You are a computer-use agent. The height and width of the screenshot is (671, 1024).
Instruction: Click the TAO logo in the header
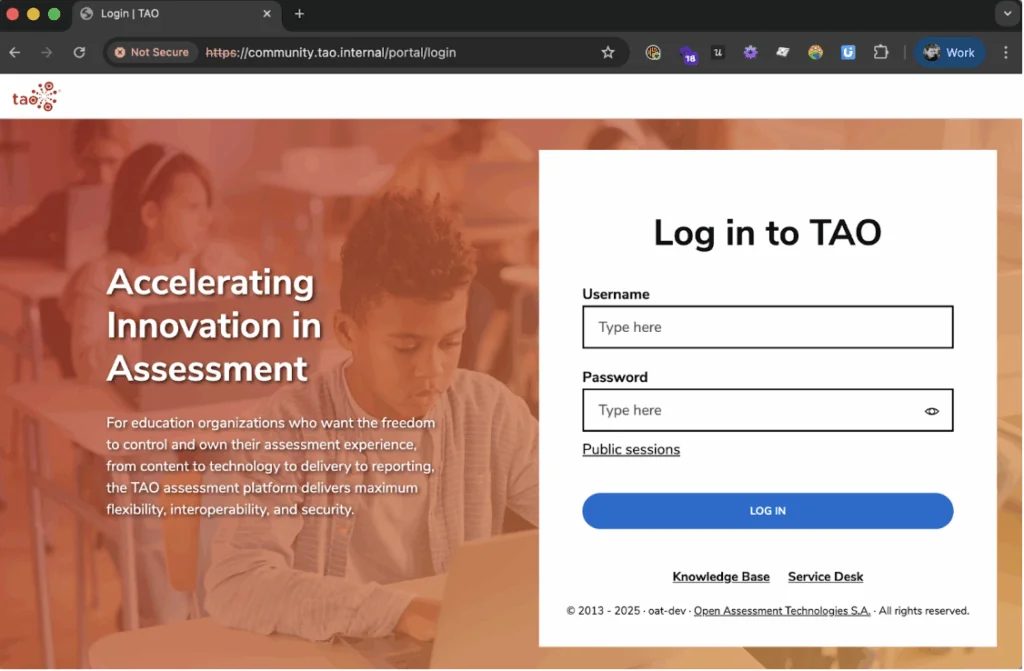click(36, 96)
